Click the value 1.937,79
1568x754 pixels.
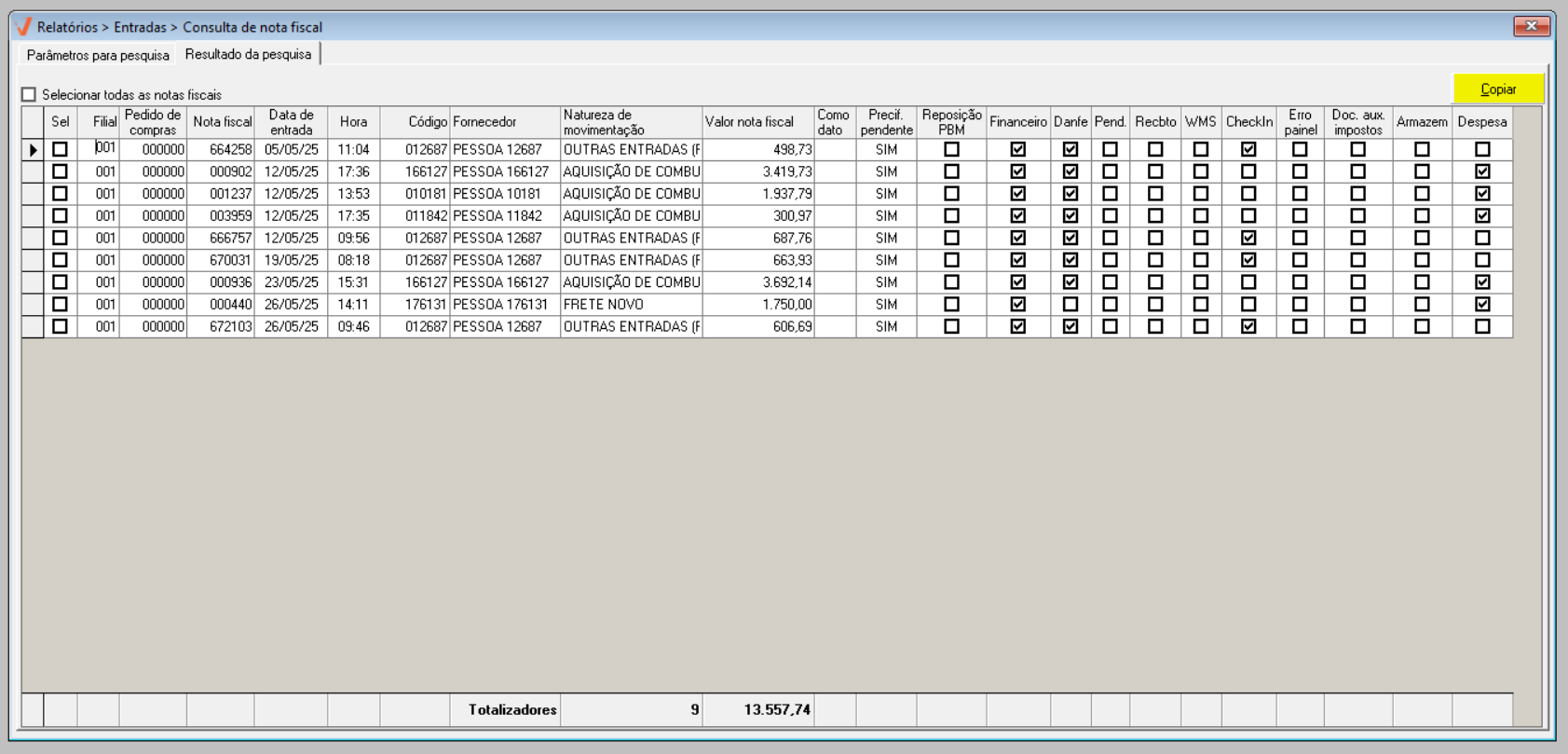coord(758,194)
